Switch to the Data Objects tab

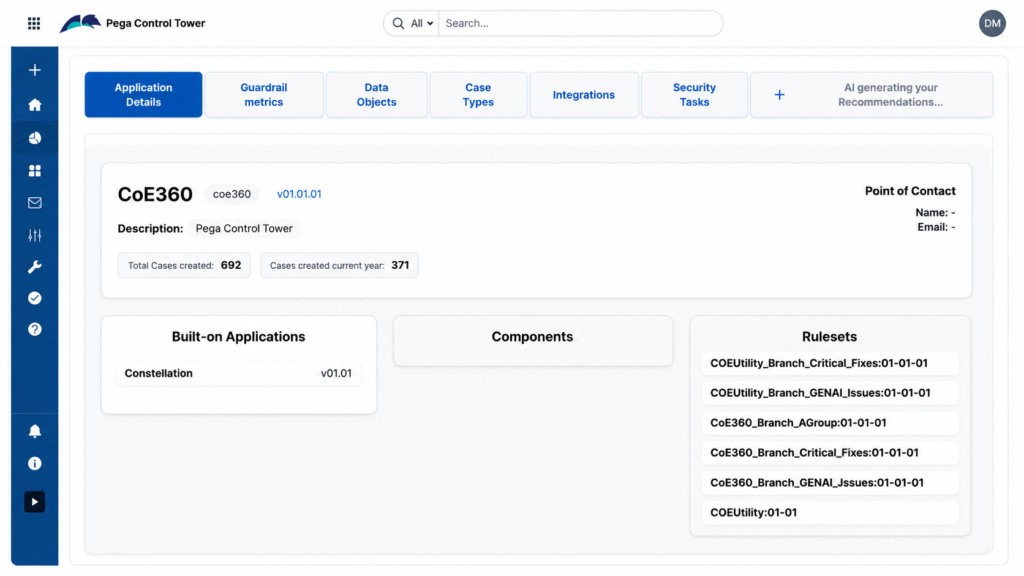(376, 95)
